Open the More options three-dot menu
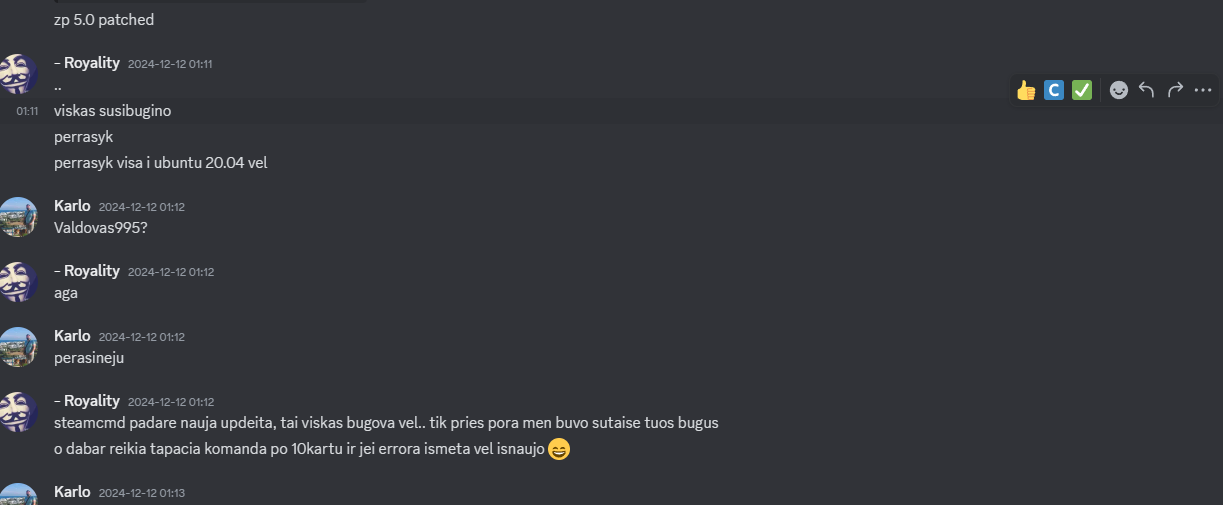The height and width of the screenshot is (505, 1223). coord(1203,90)
